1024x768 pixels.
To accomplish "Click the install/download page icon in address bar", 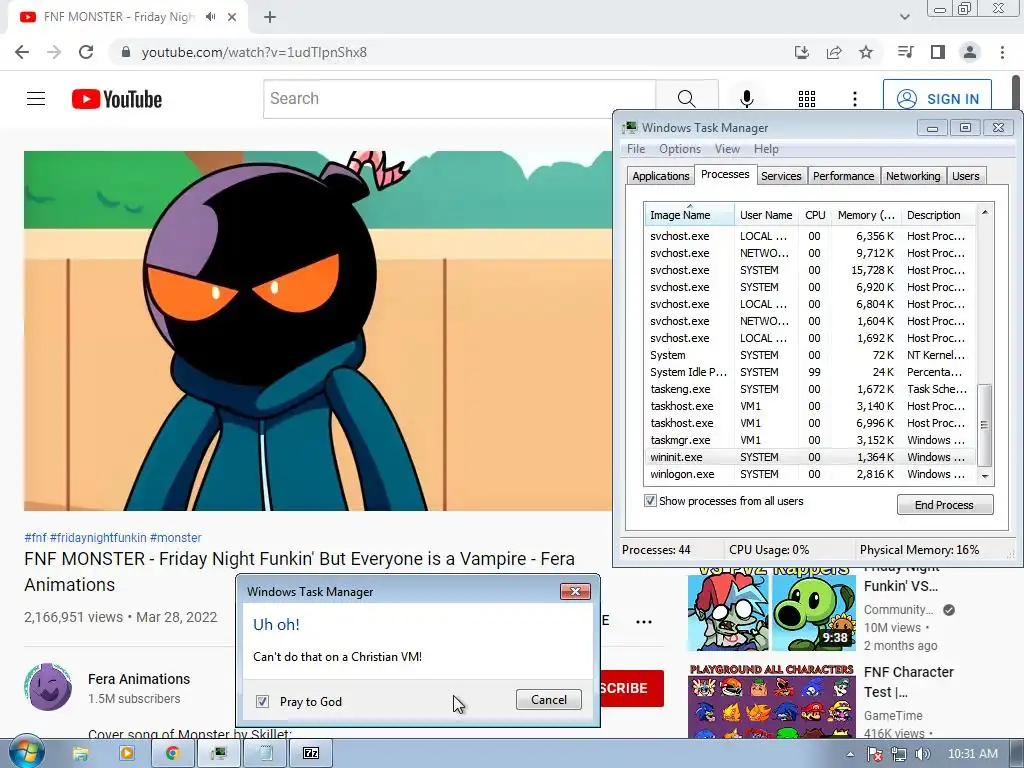I will point(801,52).
